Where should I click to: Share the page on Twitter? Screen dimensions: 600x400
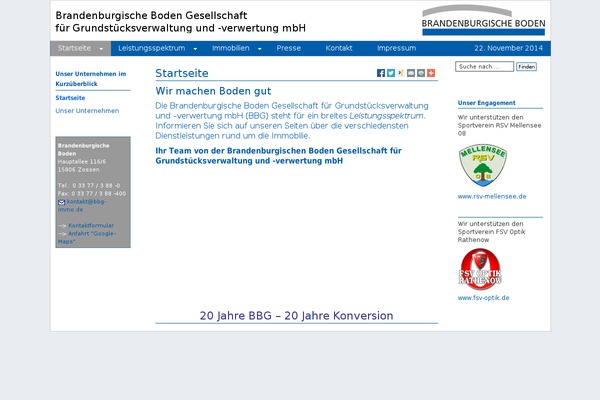[x=391, y=73]
